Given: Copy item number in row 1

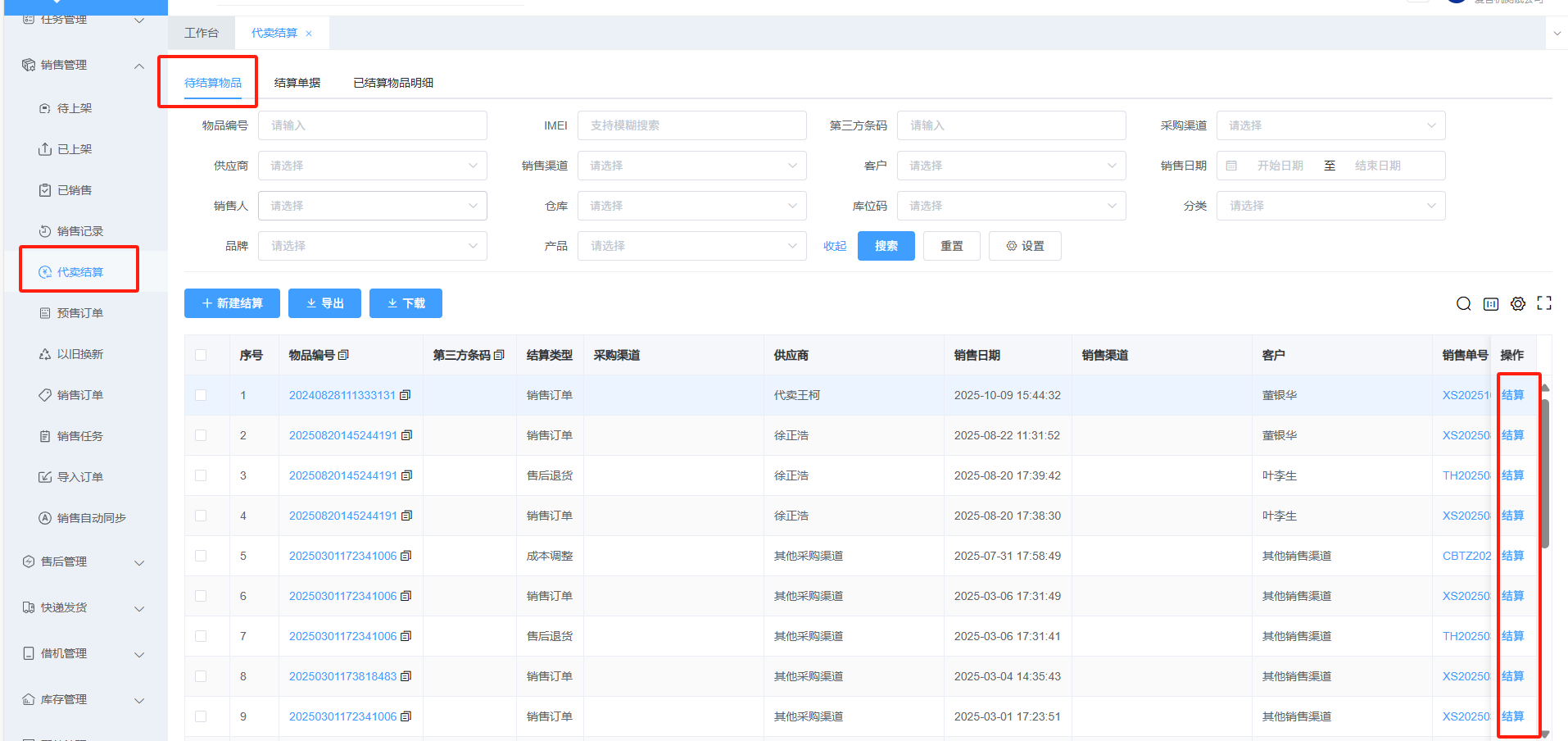Looking at the screenshot, I should coord(406,395).
